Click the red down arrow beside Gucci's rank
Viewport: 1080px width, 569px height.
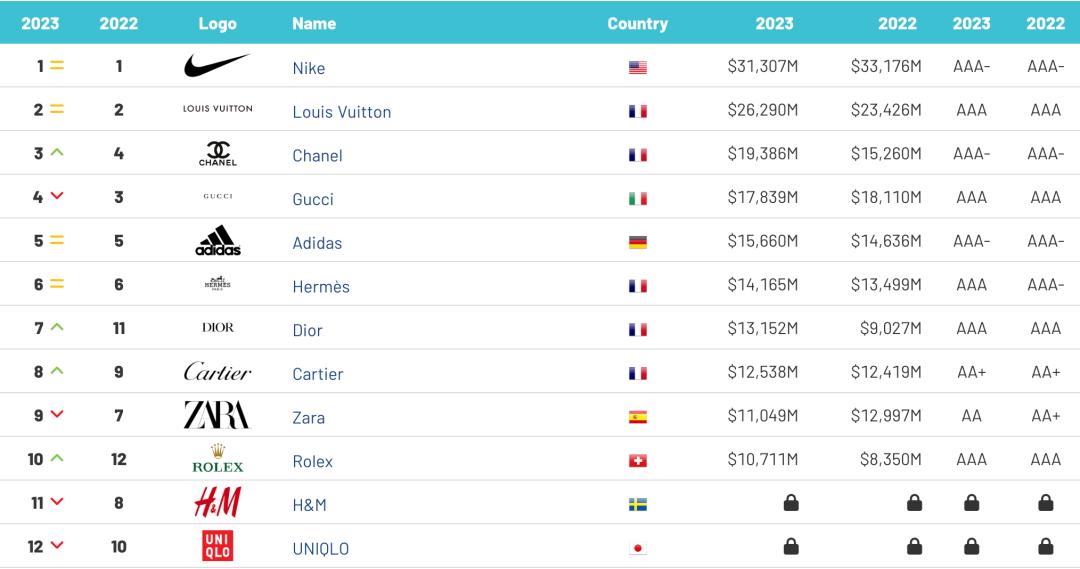point(57,196)
